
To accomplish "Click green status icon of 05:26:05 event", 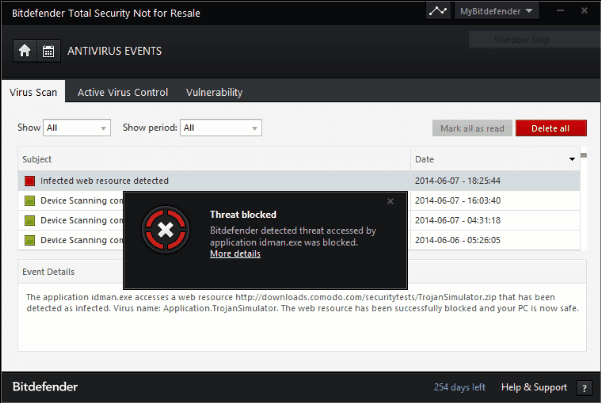I will (x=30, y=240).
